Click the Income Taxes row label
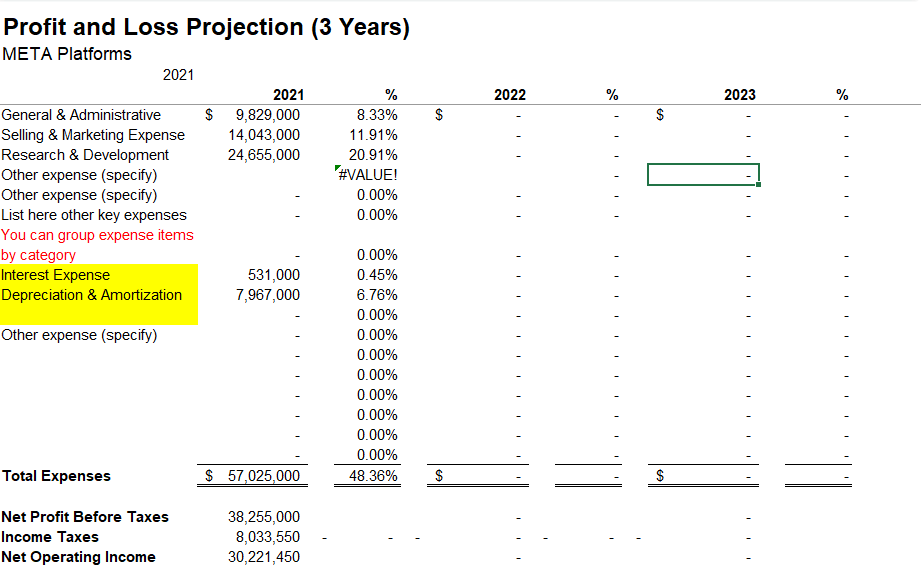Image resolution: width=921 pixels, height=575 pixels. (x=50, y=537)
